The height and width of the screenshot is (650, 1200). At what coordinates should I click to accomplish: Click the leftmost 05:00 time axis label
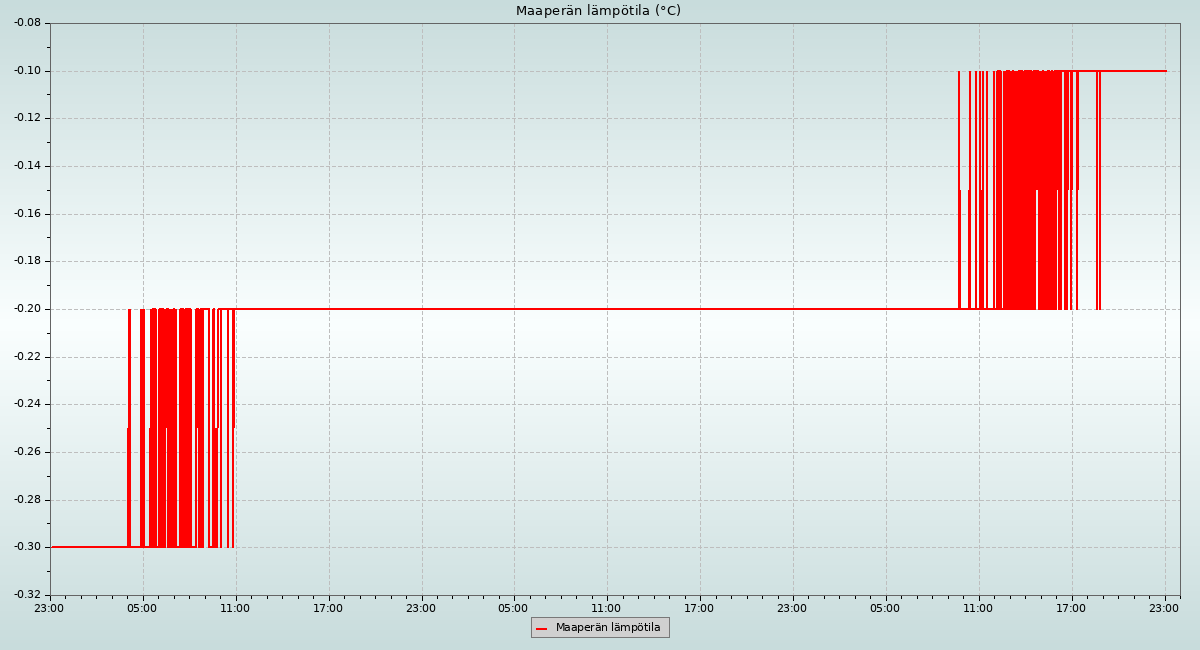pos(142,608)
